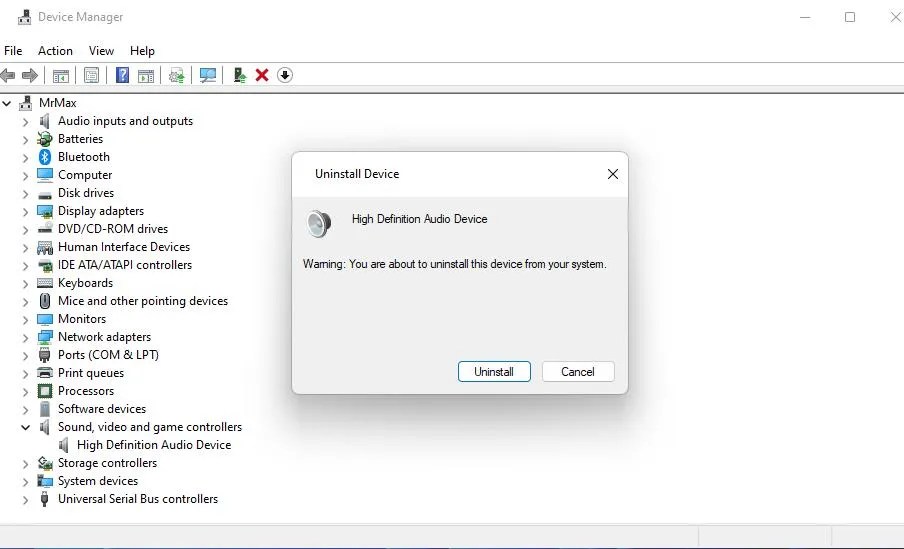Click the Bluetooth logo icon
This screenshot has width=904, height=549.
tap(44, 157)
